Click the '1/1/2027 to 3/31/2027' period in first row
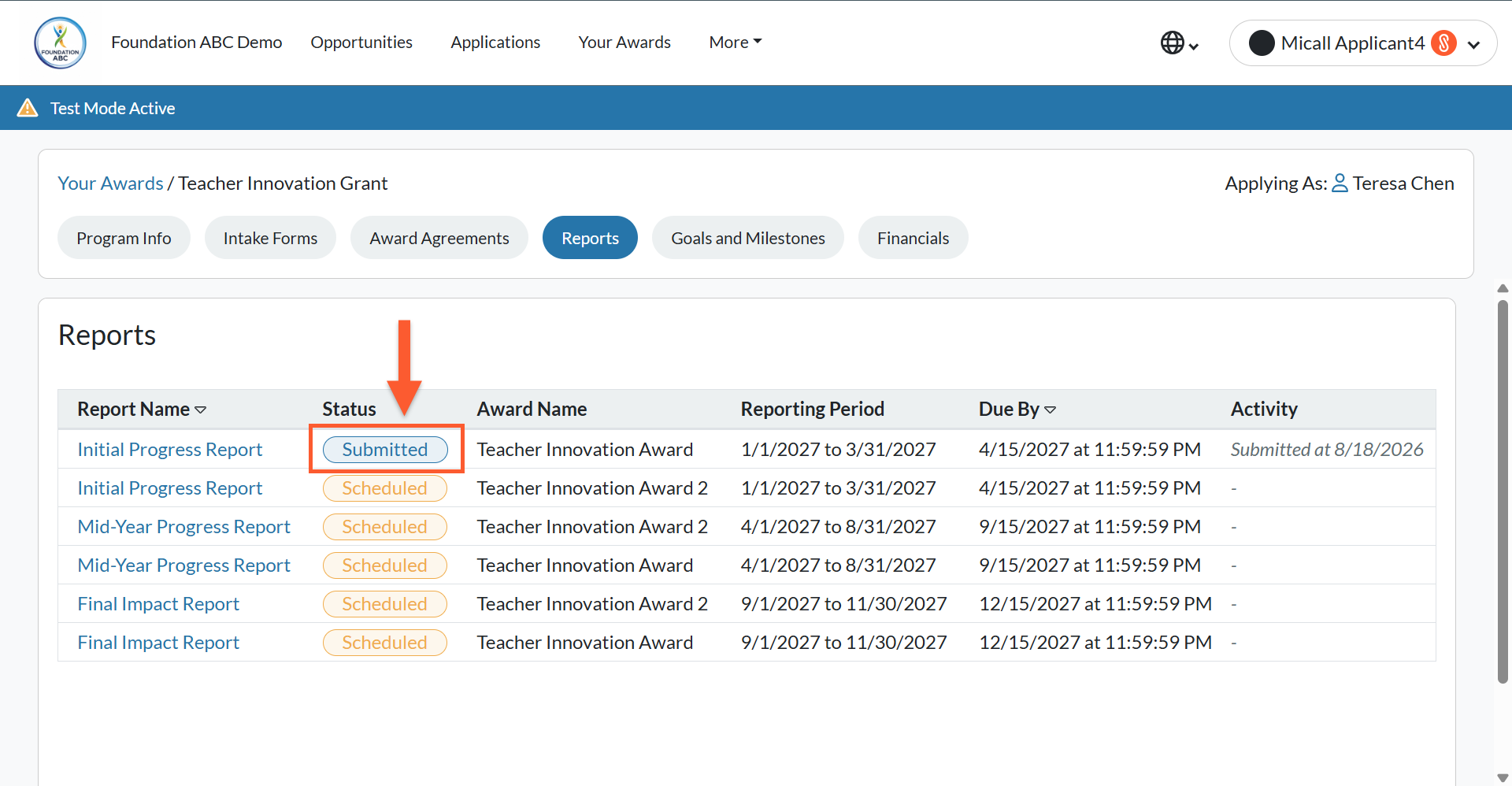 [x=838, y=450]
